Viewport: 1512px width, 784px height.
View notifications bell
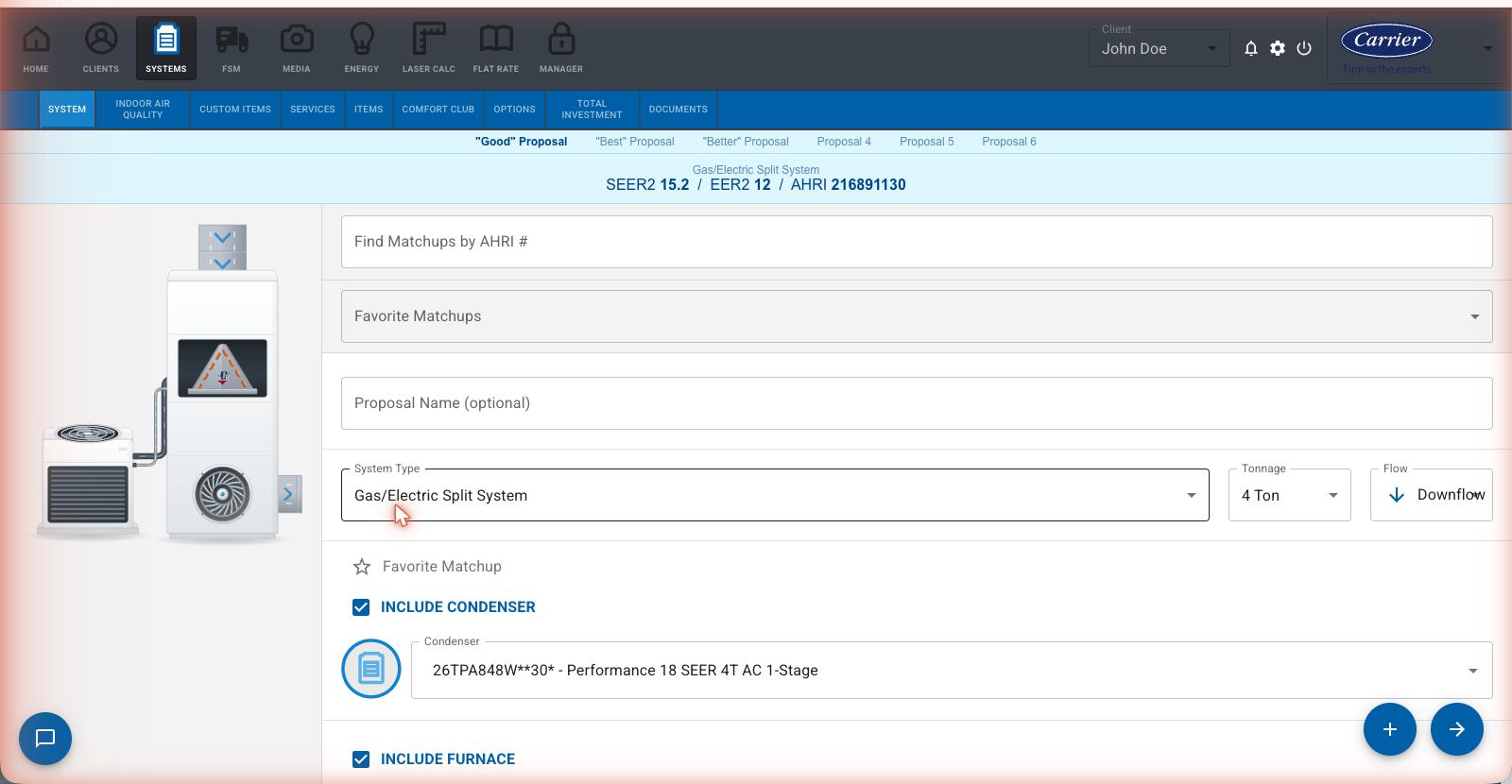coord(1251,48)
